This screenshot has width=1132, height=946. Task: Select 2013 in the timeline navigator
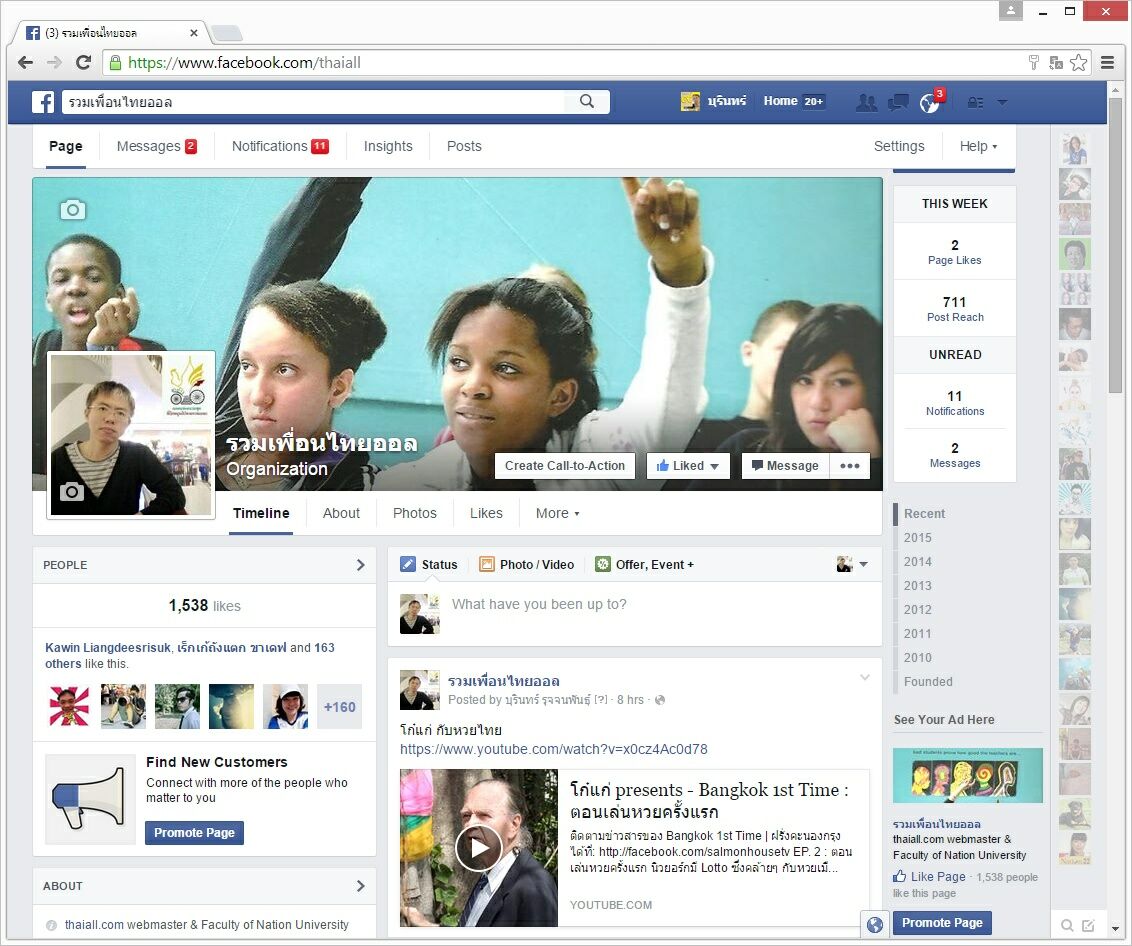[x=917, y=585]
